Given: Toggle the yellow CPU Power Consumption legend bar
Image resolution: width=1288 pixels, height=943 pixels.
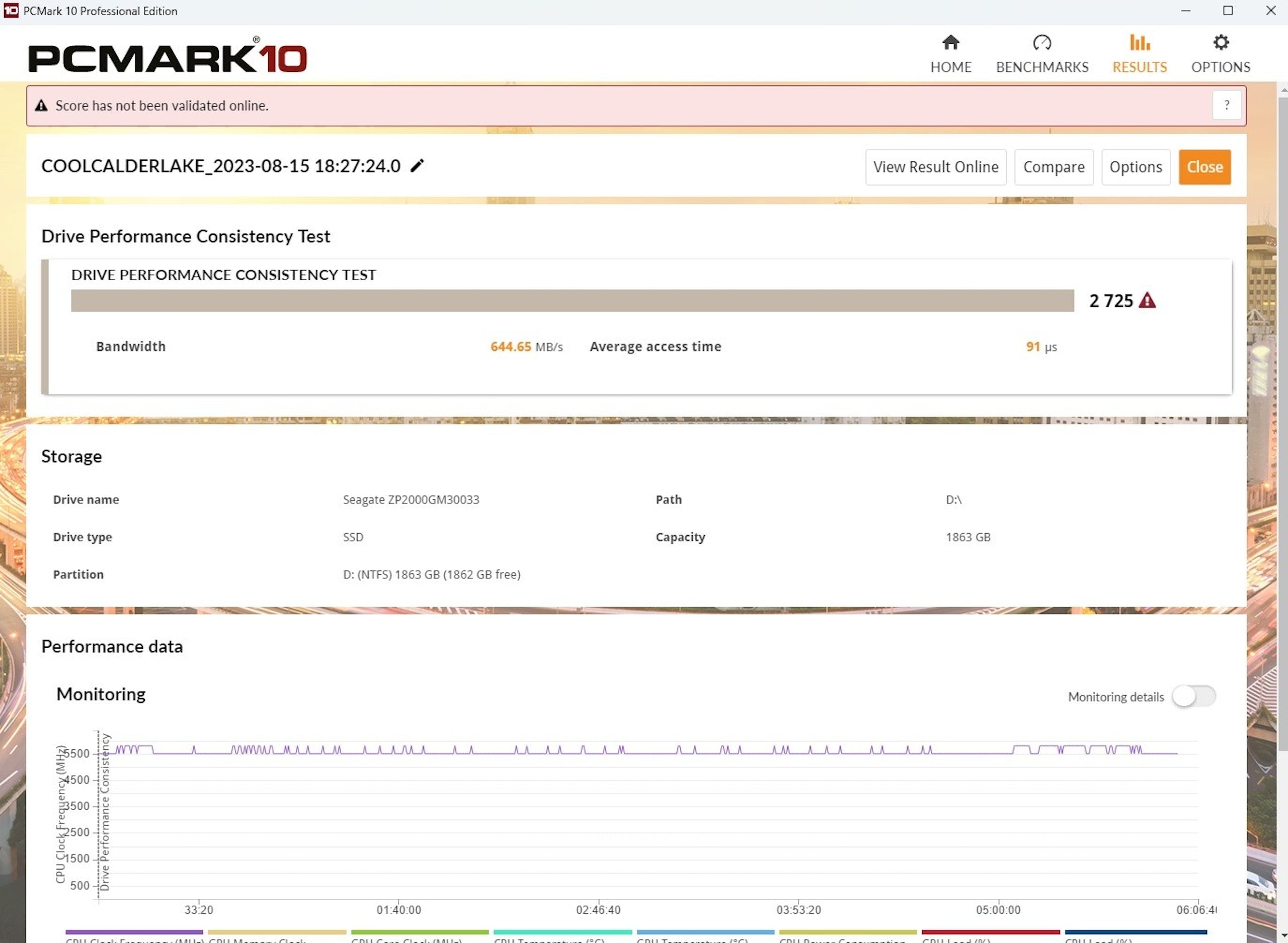Looking at the screenshot, I should pos(848,935).
